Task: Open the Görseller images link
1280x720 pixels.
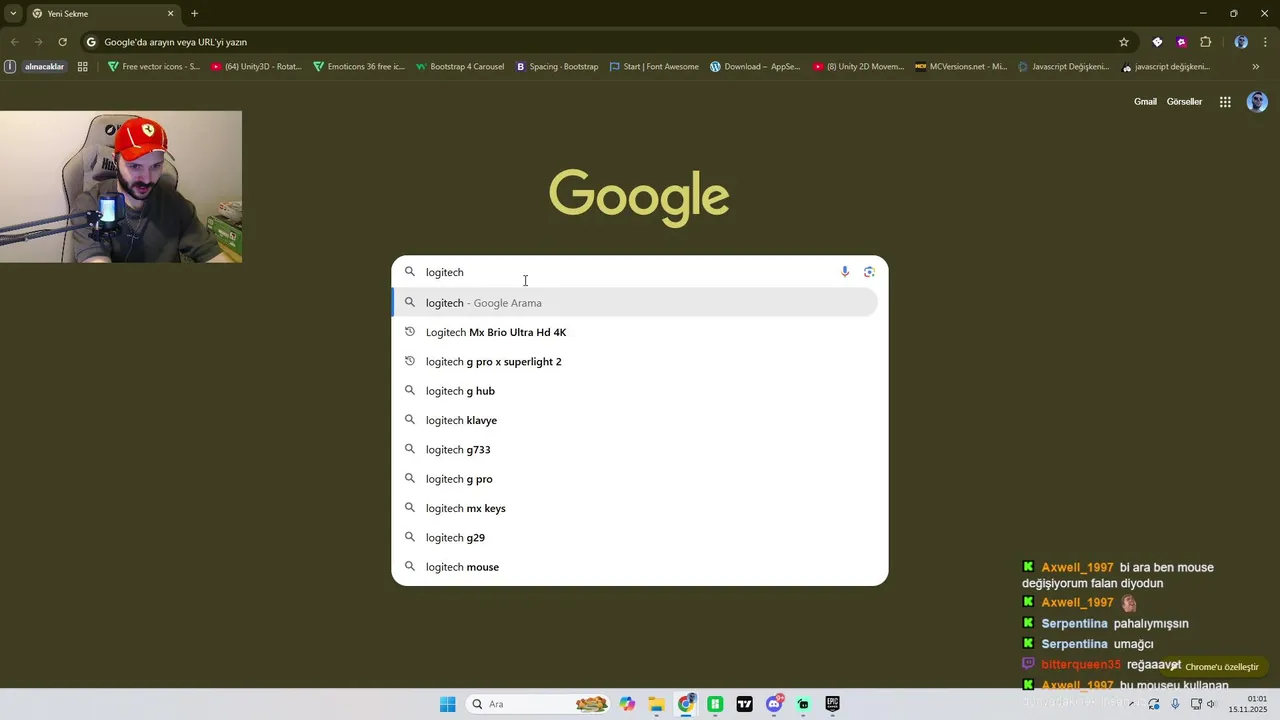Action: click(1184, 102)
